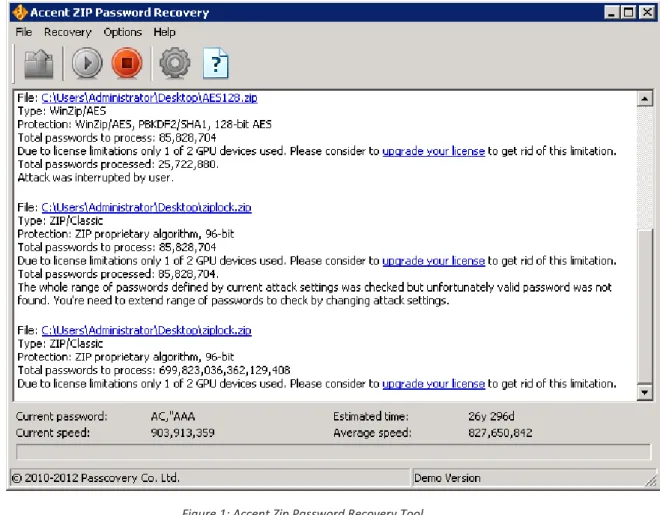Click the 'Demo Version' status bar entry

click(447, 478)
